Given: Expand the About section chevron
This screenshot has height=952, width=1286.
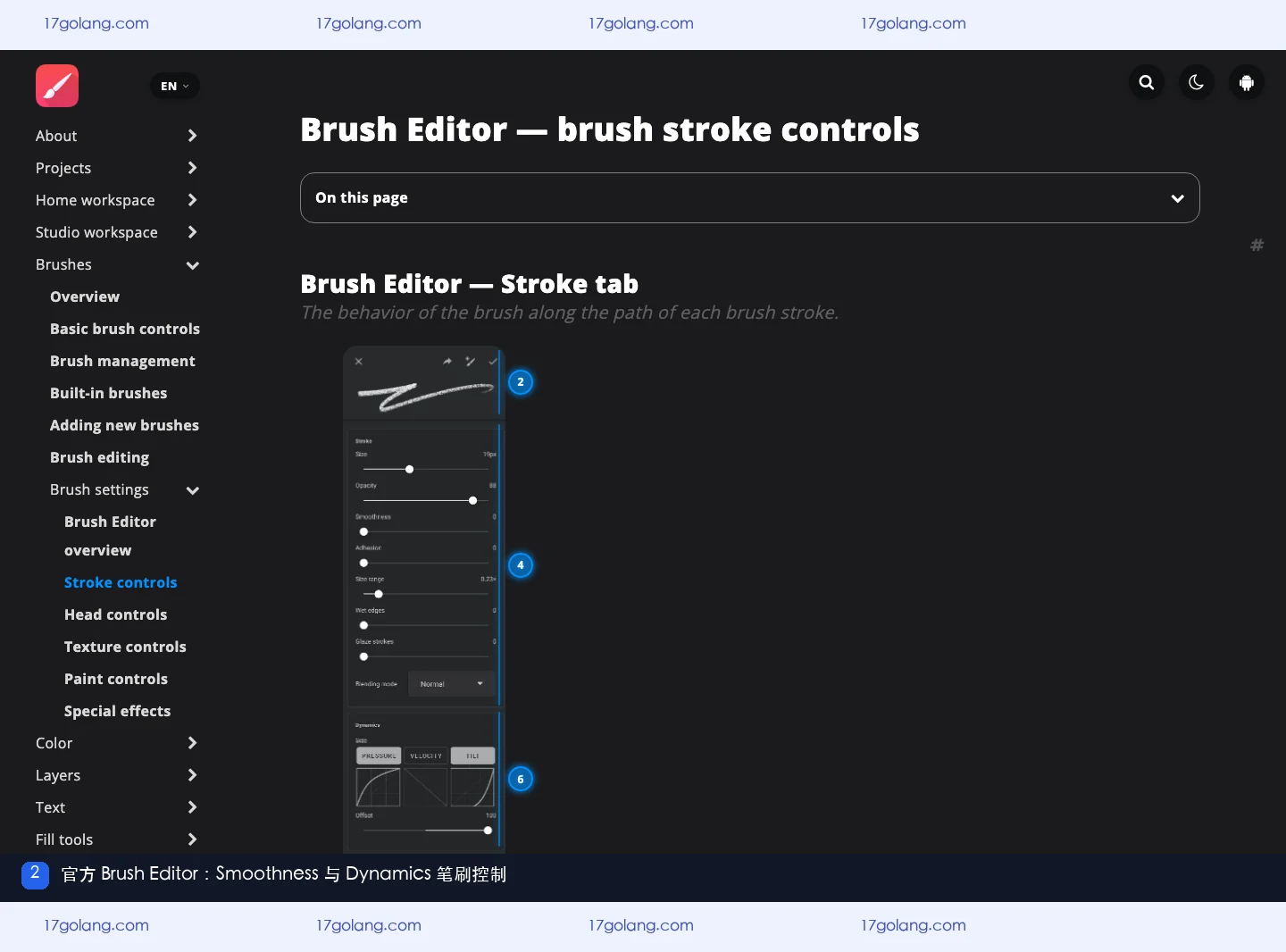Looking at the screenshot, I should pos(192,136).
